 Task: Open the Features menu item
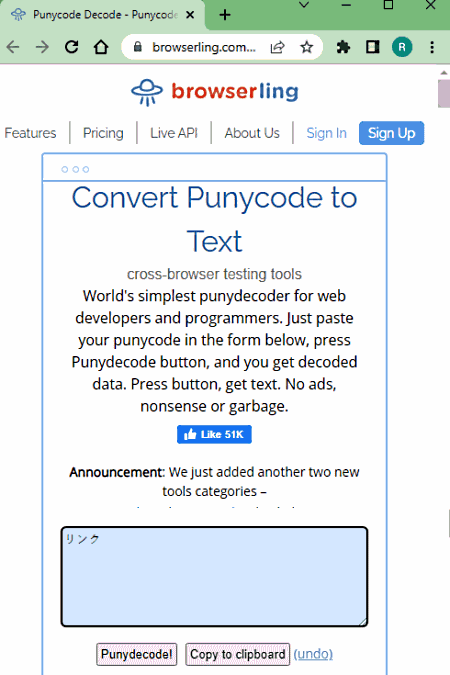30,133
